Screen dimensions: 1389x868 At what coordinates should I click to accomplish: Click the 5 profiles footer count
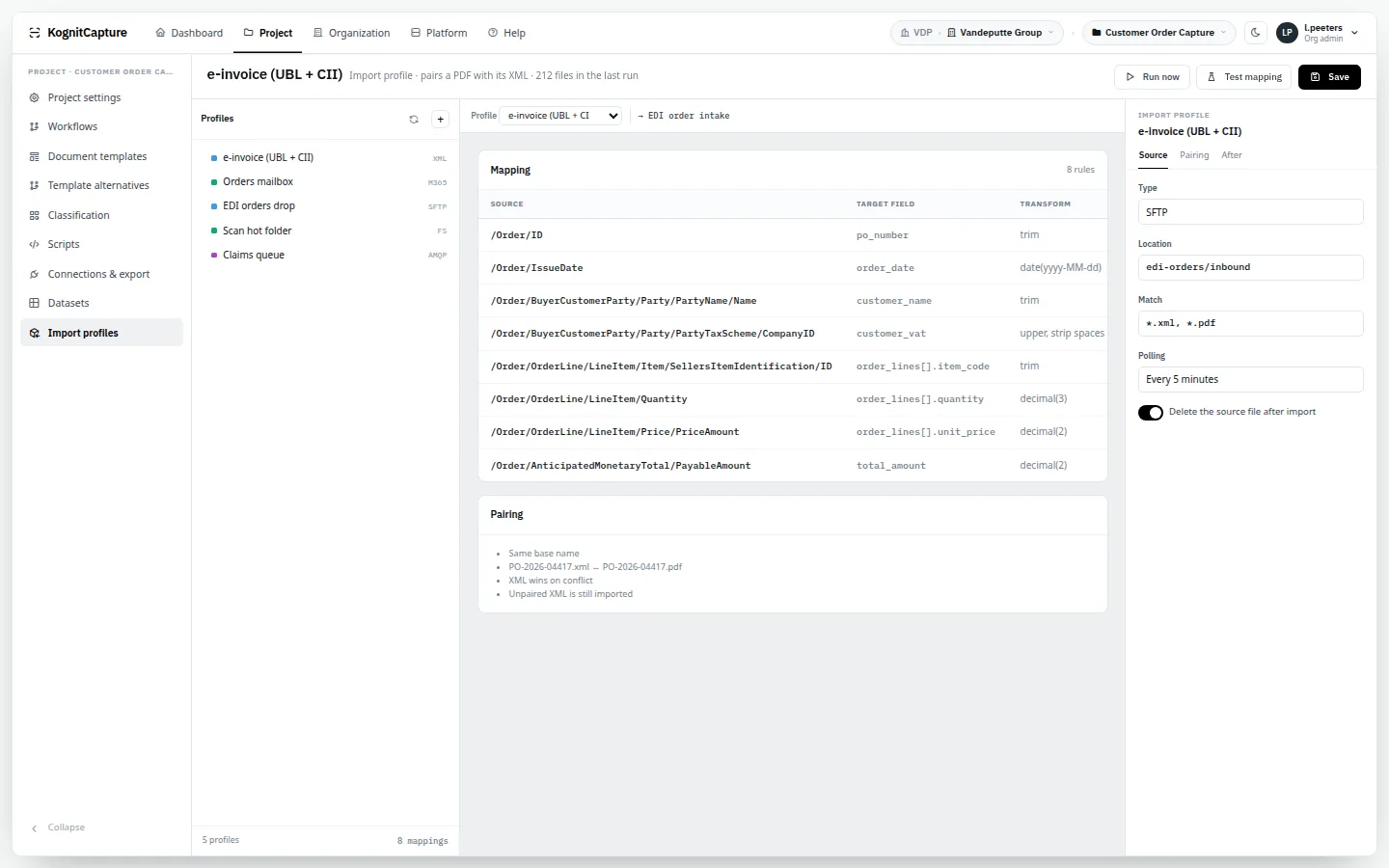[x=221, y=840]
